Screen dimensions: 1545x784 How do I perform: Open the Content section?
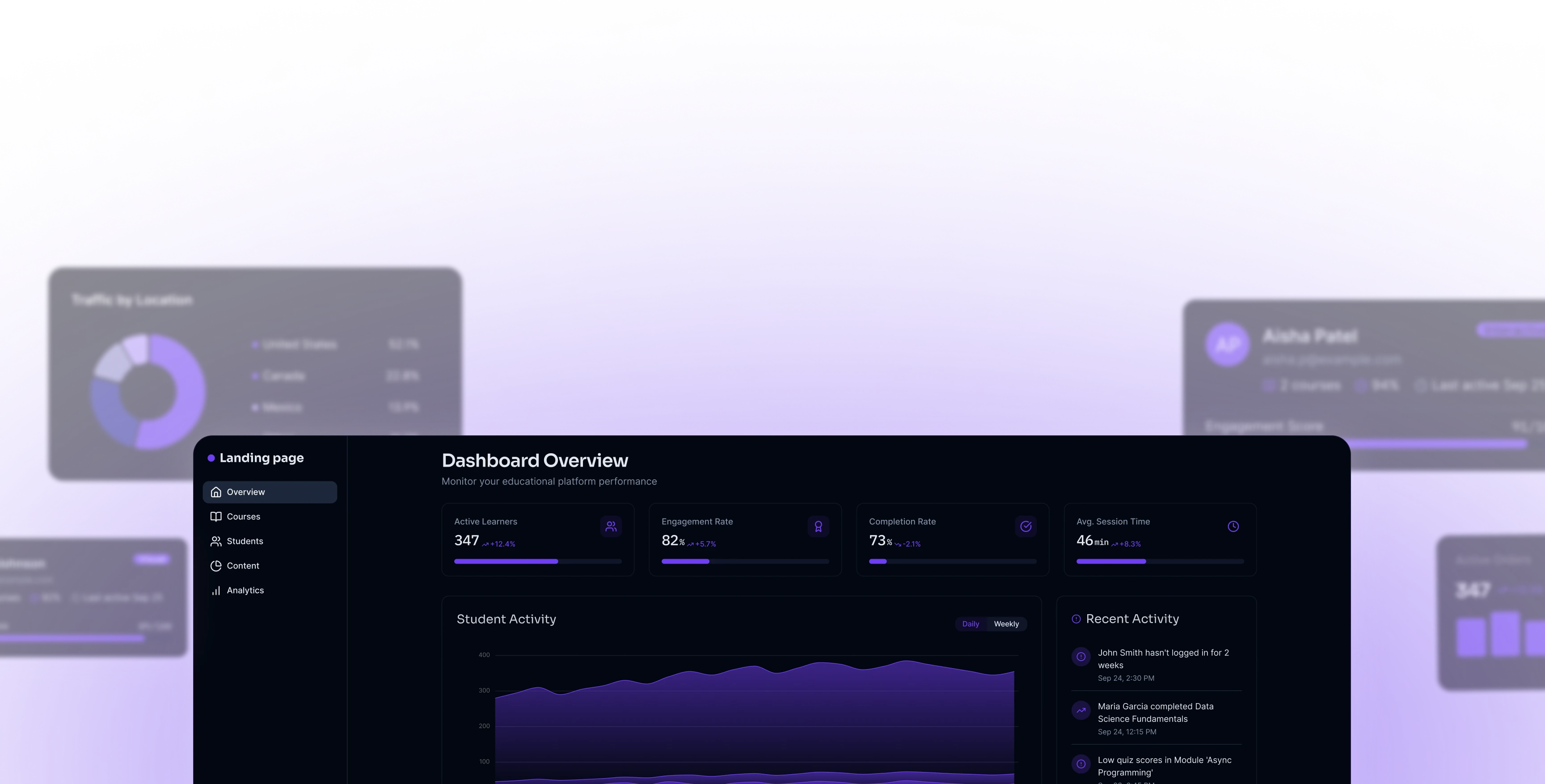click(270, 566)
